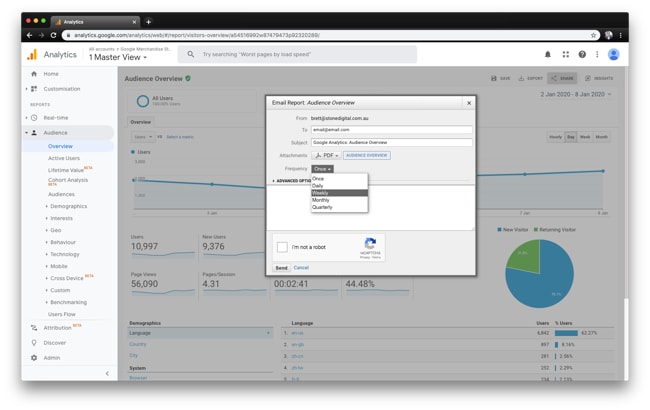Image resolution: width=650 pixels, height=410 pixels.
Task: Select the All Users segment circle
Action: click(143, 101)
